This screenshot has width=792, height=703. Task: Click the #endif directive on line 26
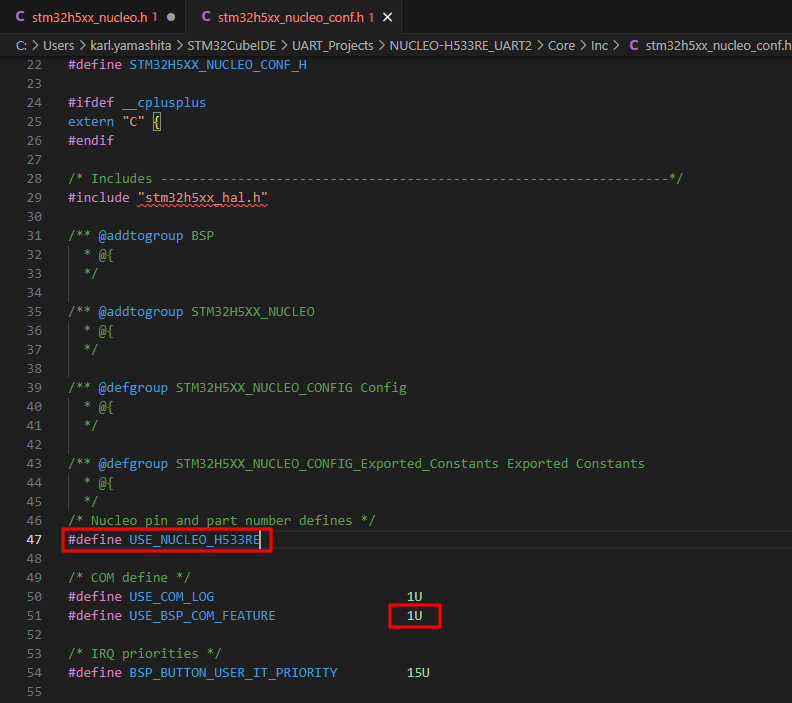click(91, 140)
